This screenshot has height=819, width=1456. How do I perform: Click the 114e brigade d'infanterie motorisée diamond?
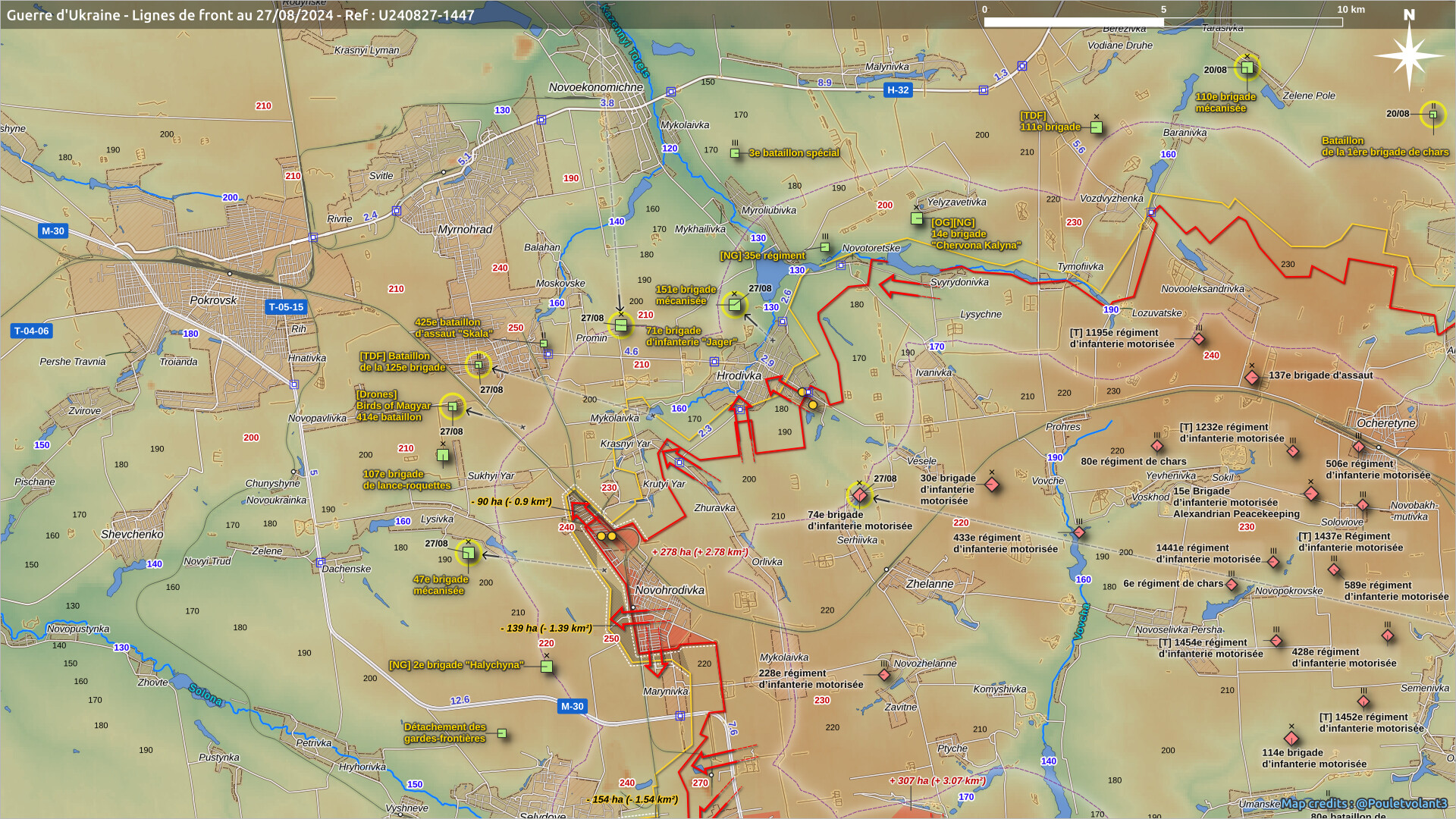click(1291, 739)
